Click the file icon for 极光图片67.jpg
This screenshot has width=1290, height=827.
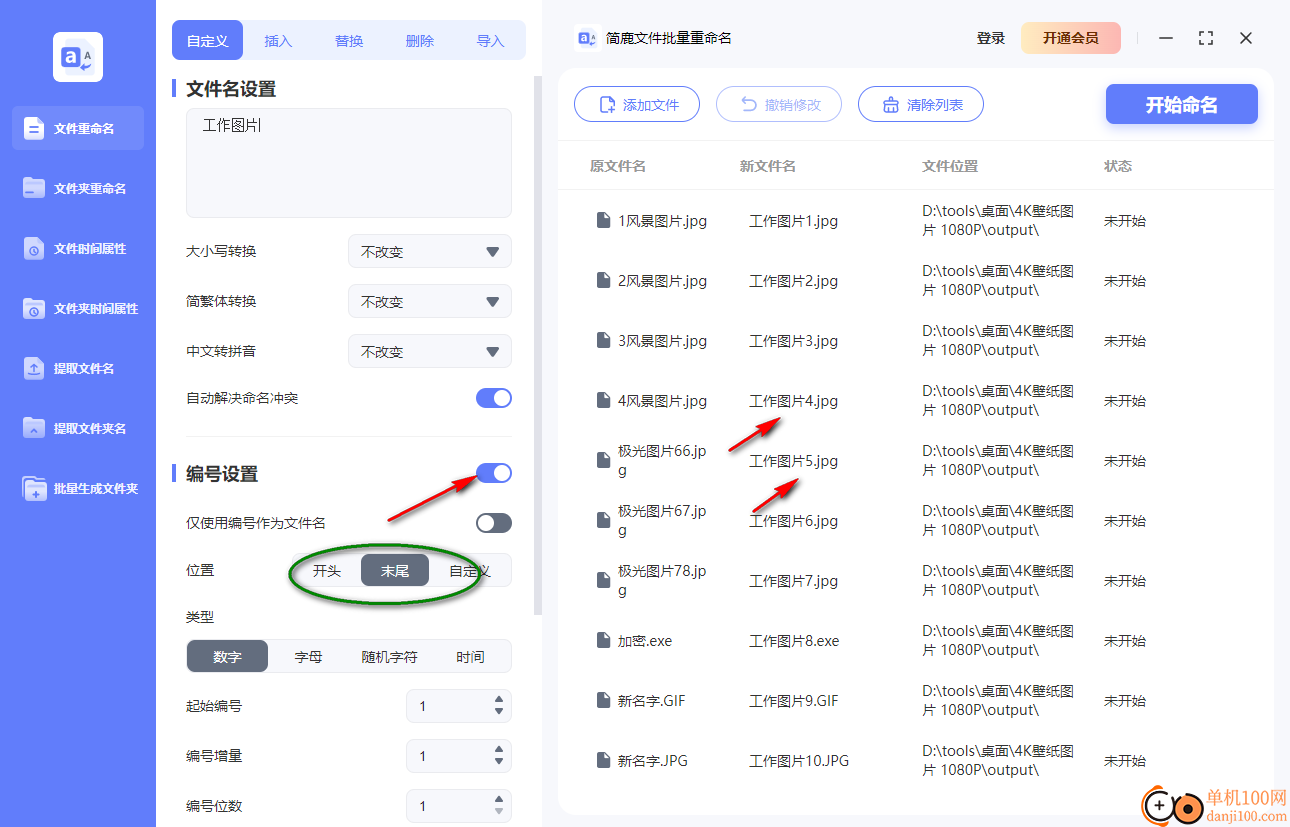click(x=603, y=520)
